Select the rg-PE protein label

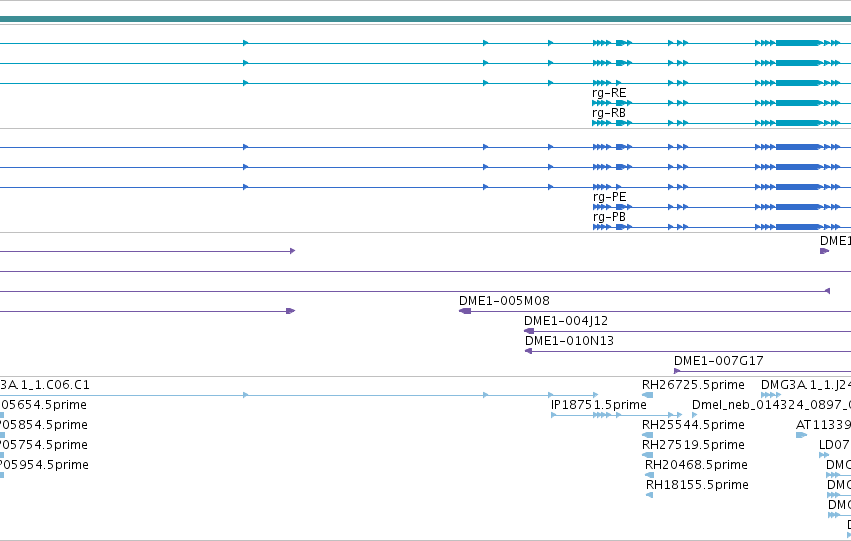pos(609,197)
